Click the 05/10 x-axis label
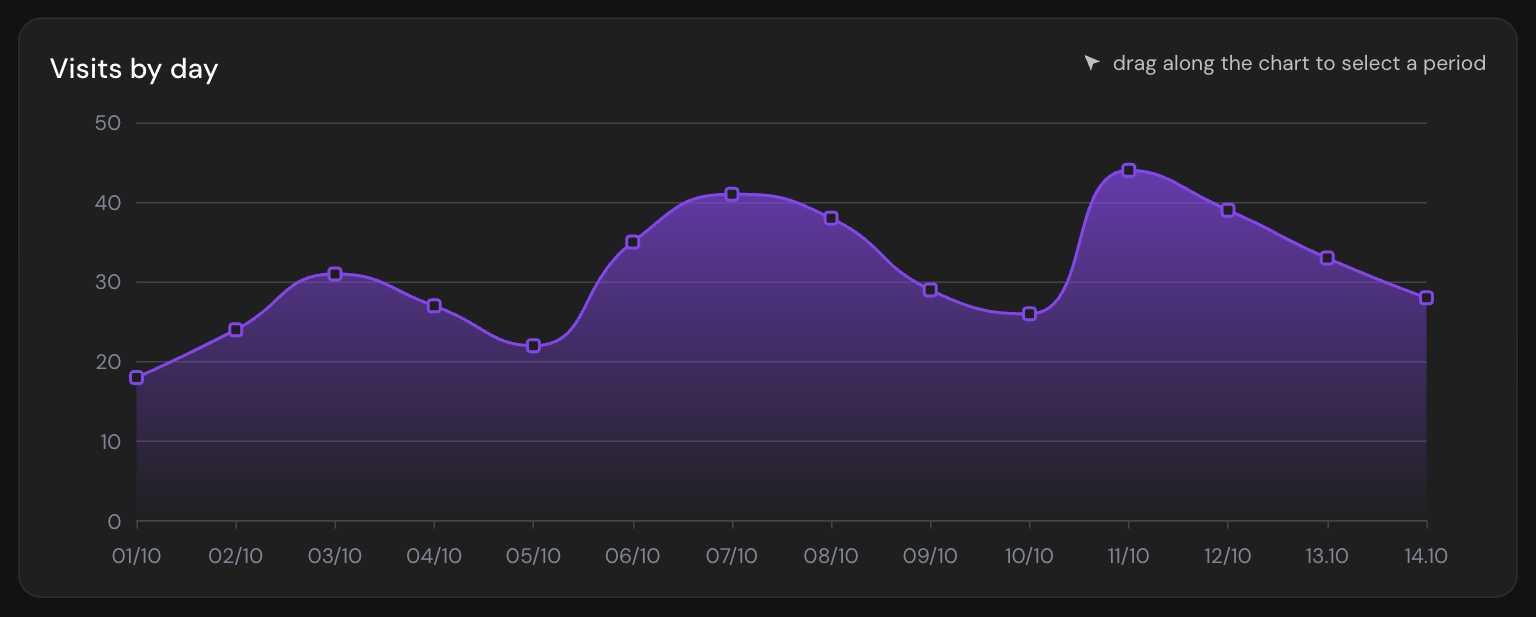This screenshot has height=617, width=1536. click(x=533, y=556)
